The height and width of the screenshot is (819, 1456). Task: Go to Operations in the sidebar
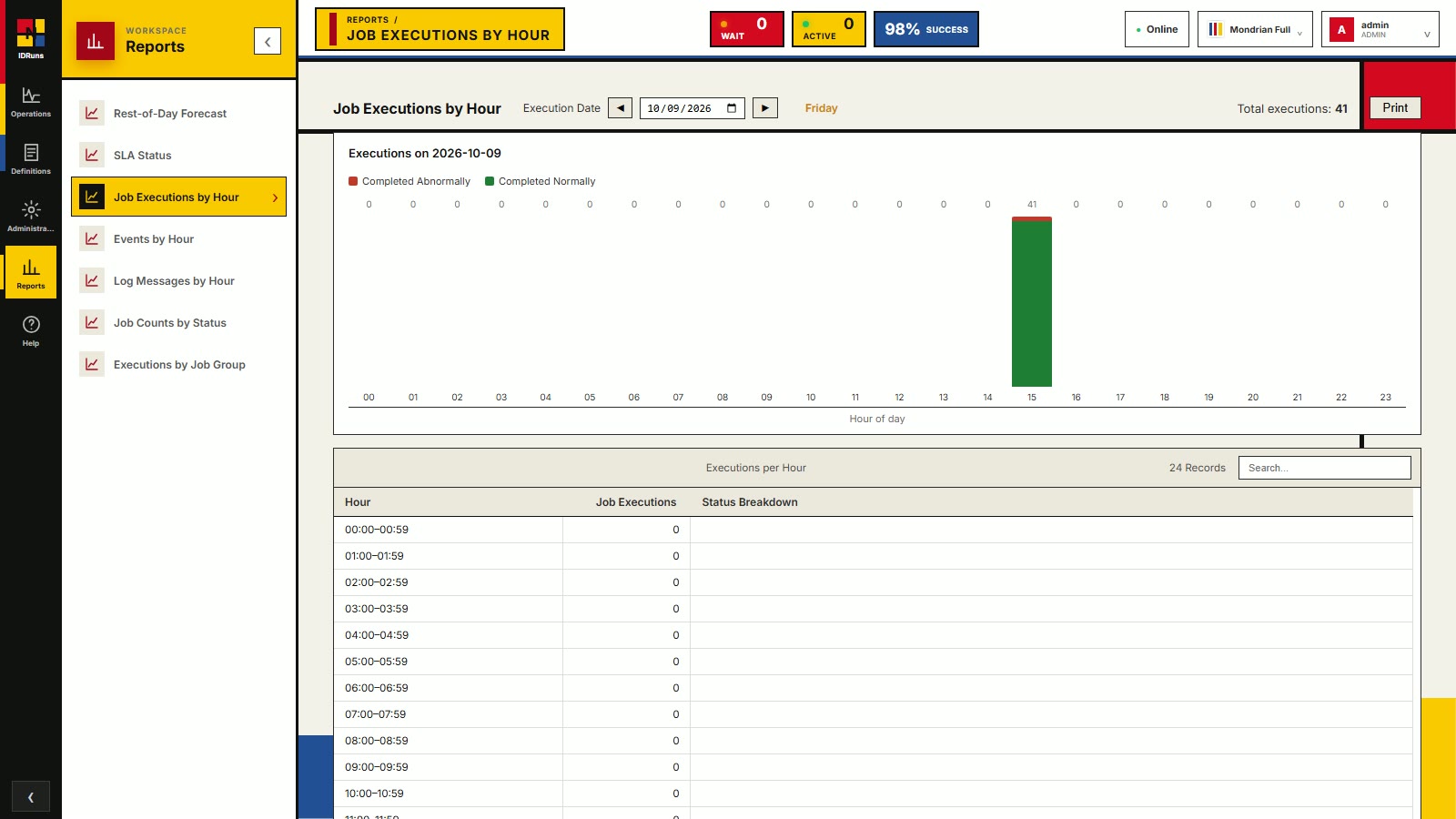[x=31, y=103]
